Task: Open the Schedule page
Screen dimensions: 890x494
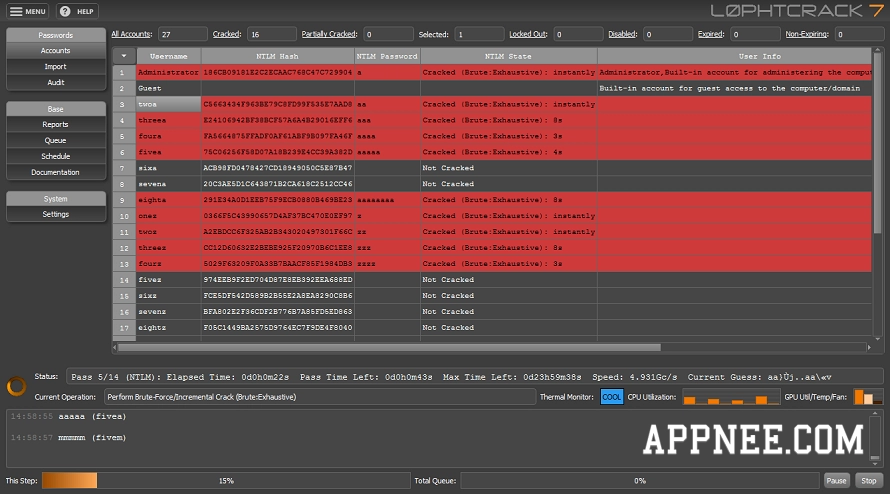Action: [x=56, y=156]
